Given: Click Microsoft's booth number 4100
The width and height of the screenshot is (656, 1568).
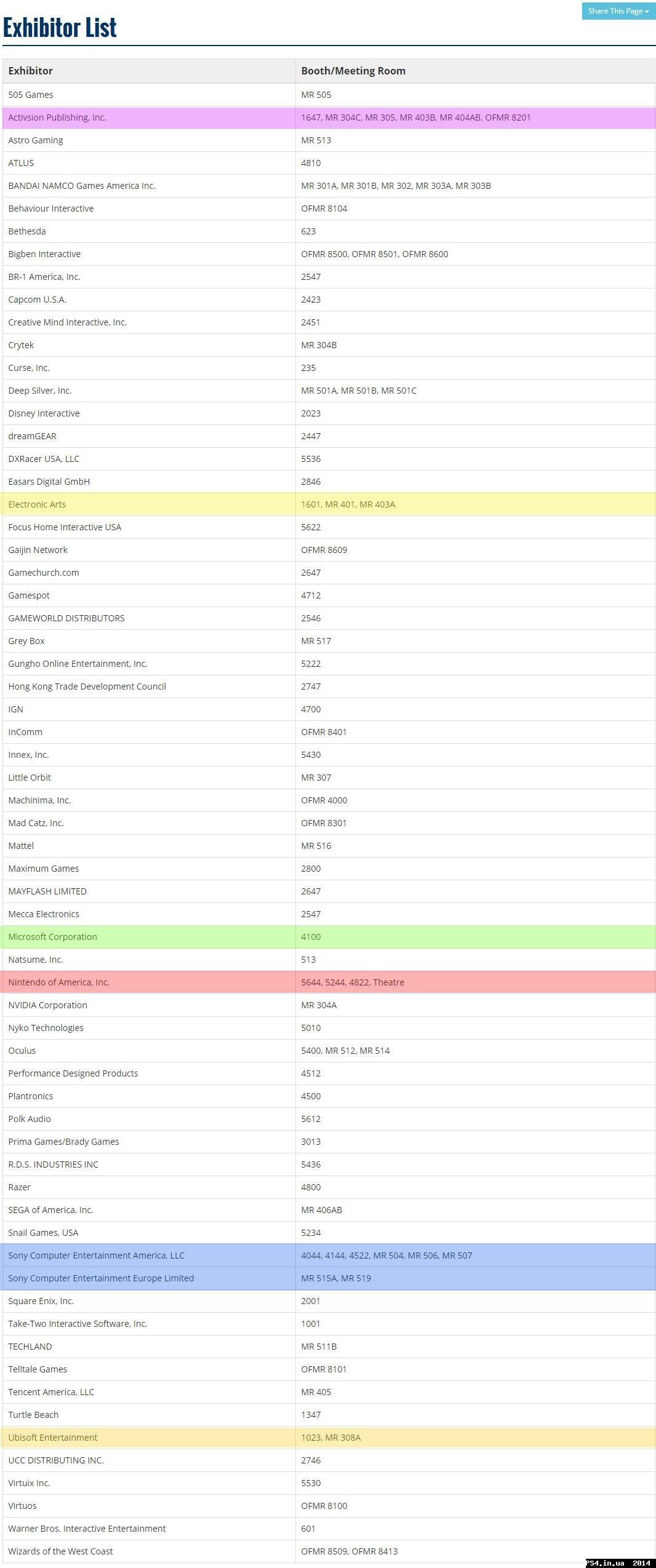Looking at the screenshot, I should coord(311,937).
